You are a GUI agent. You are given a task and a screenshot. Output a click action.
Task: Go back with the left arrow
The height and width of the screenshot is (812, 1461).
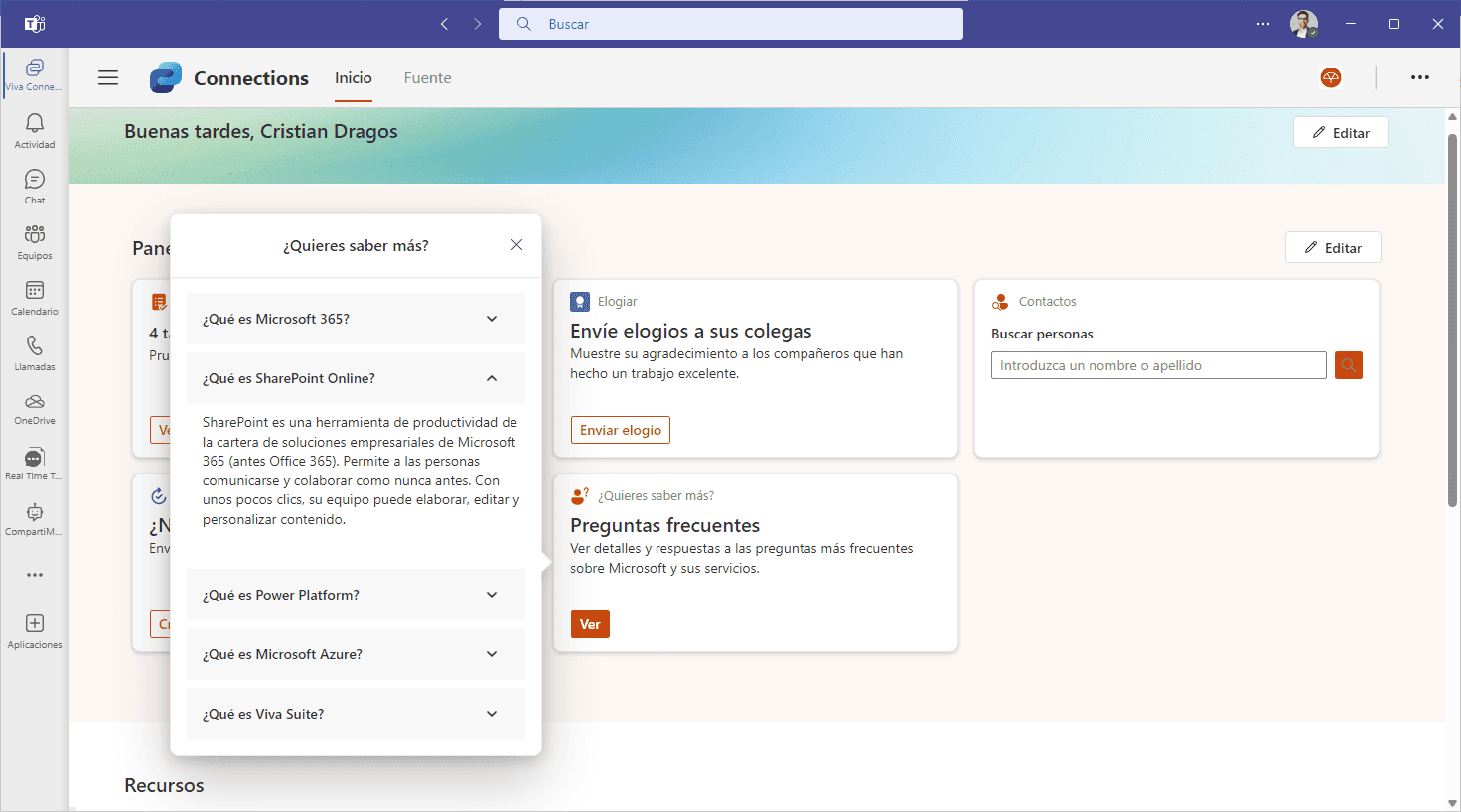[444, 24]
